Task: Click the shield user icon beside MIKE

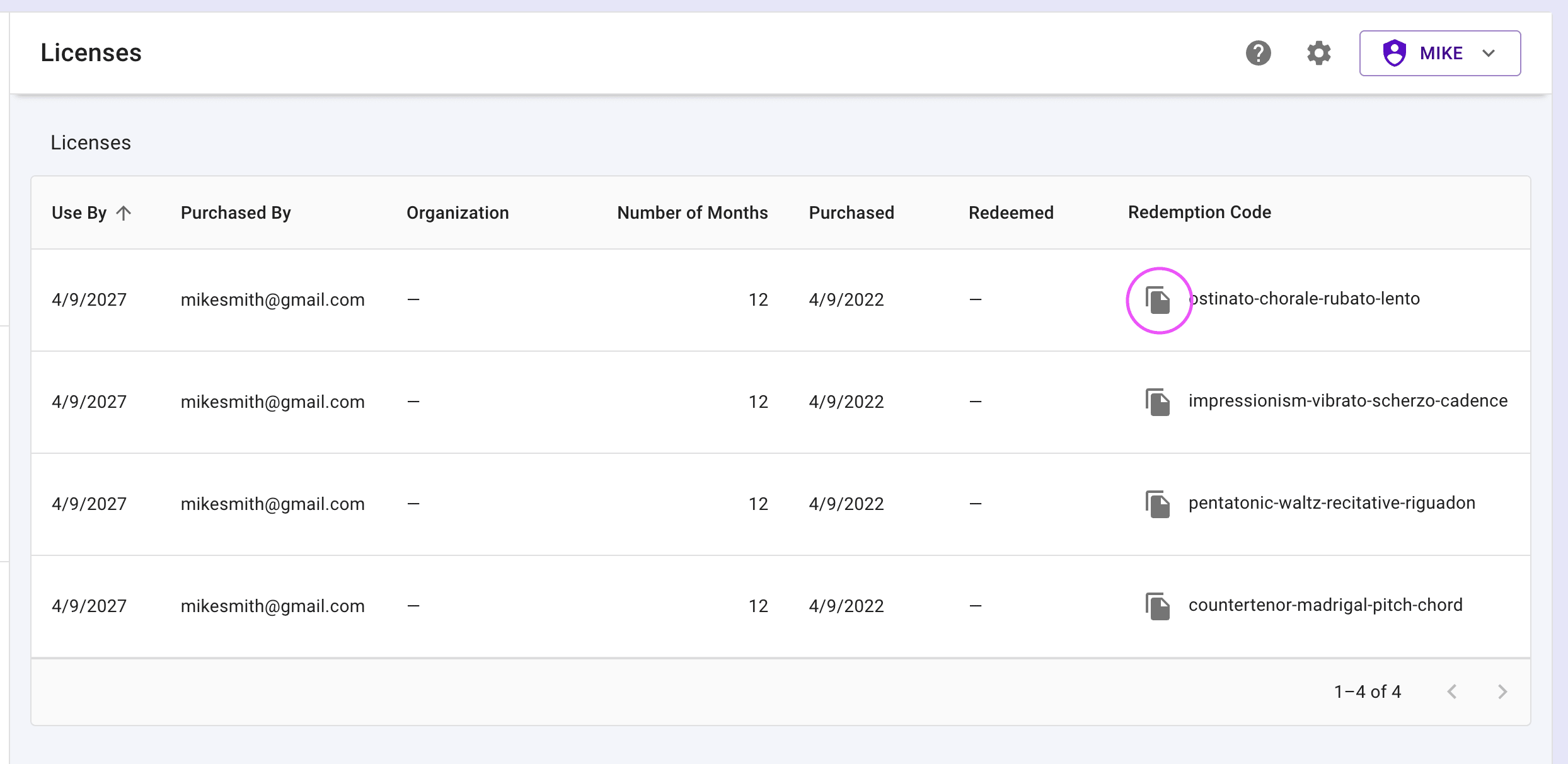Action: click(x=1394, y=54)
